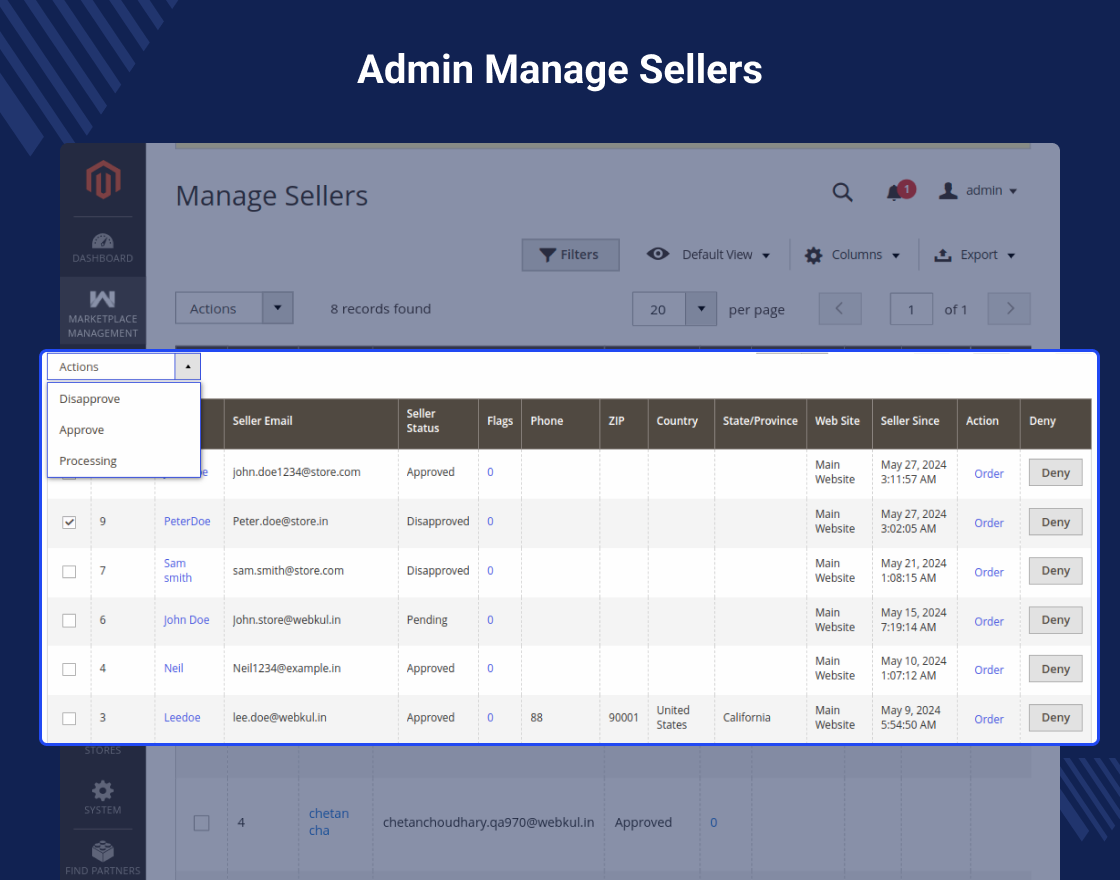Viewport: 1120px width, 880px height.
Task: Click the Magento logo icon
Action: pyautogui.click(x=104, y=179)
